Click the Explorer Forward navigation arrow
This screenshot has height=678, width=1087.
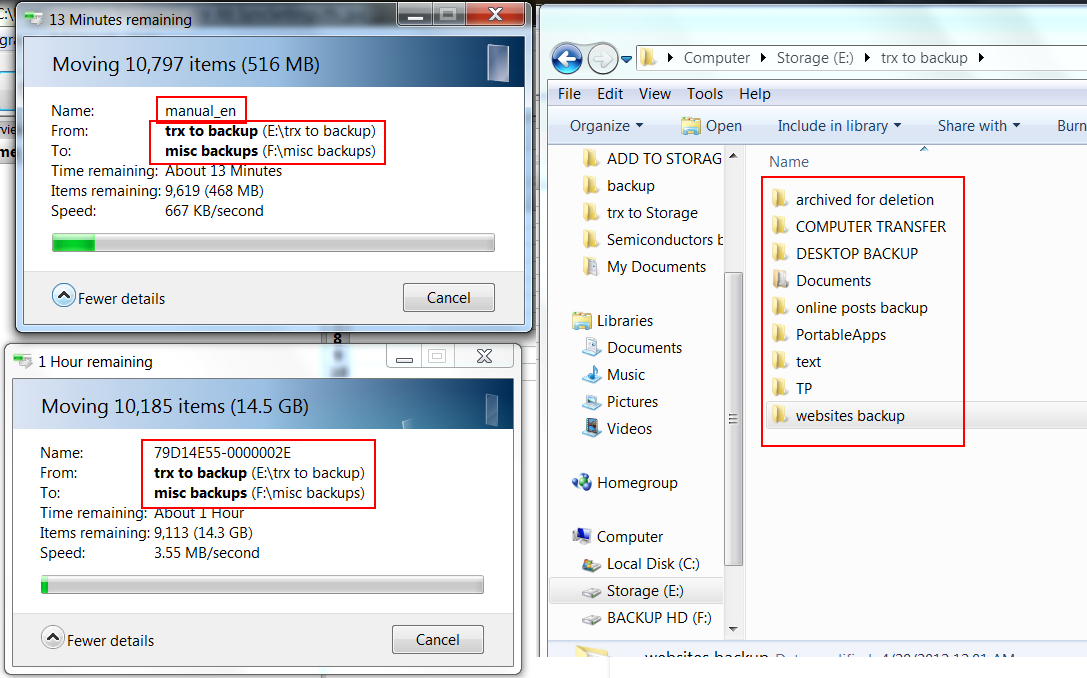[602, 59]
